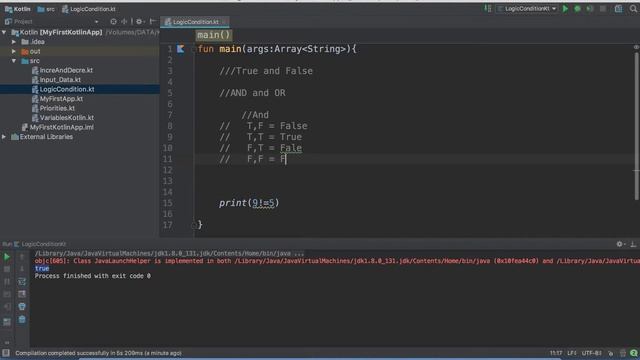Hide the Project panel with hide icon
The width and height of the screenshot is (640, 360).
tap(153, 22)
